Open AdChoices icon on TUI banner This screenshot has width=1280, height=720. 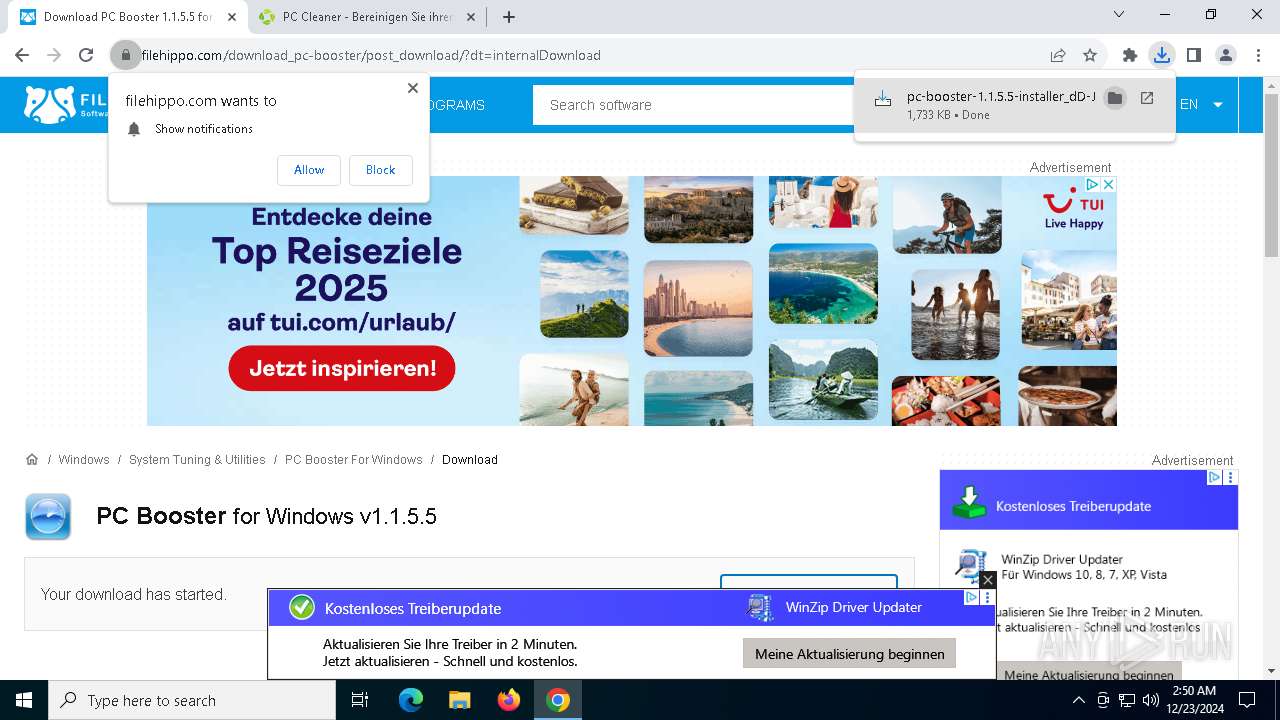pos(1093,185)
